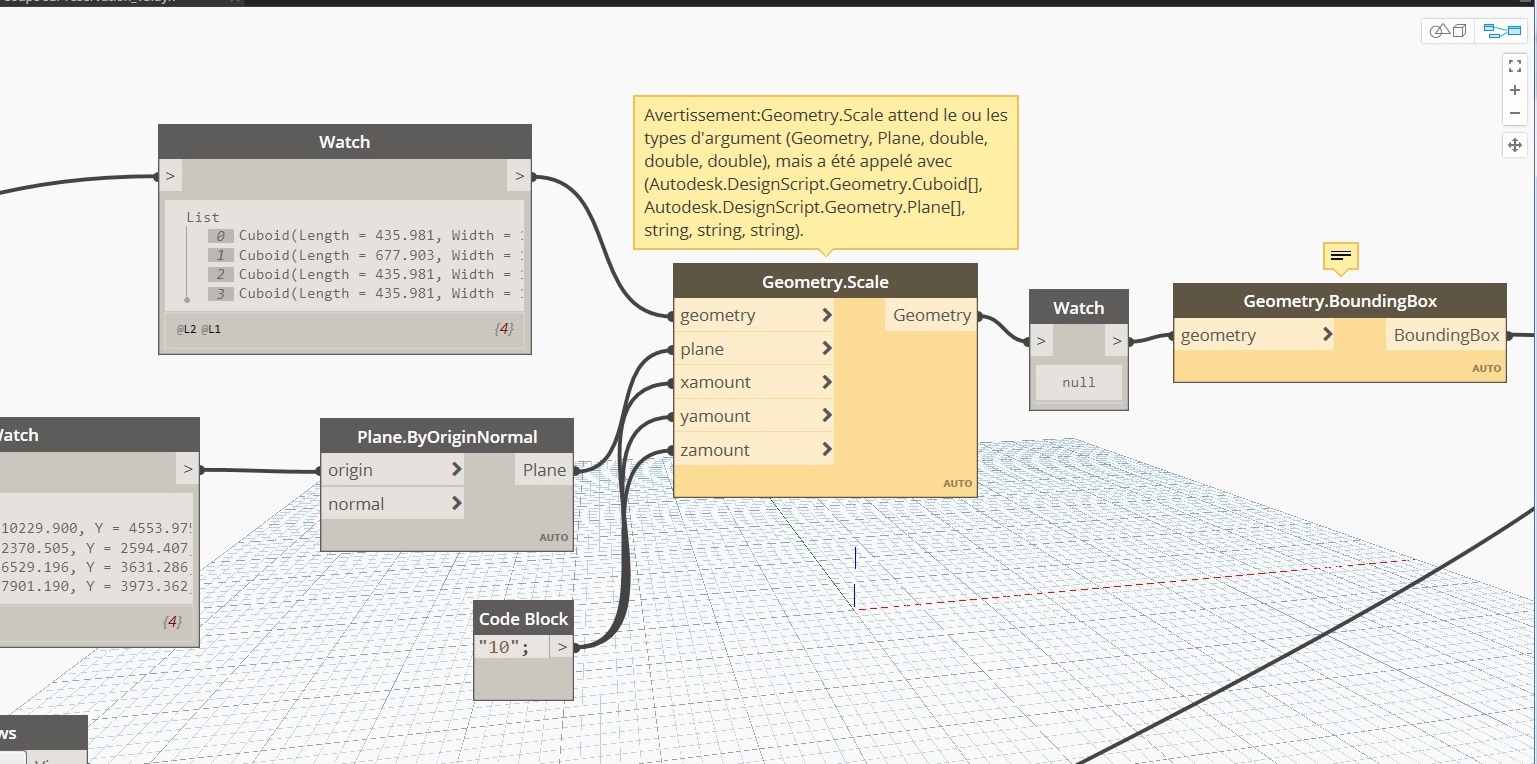Image resolution: width=1537 pixels, height=764 pixels.
Task: Expand the xamount port chevron
Action: click(826, 382)
